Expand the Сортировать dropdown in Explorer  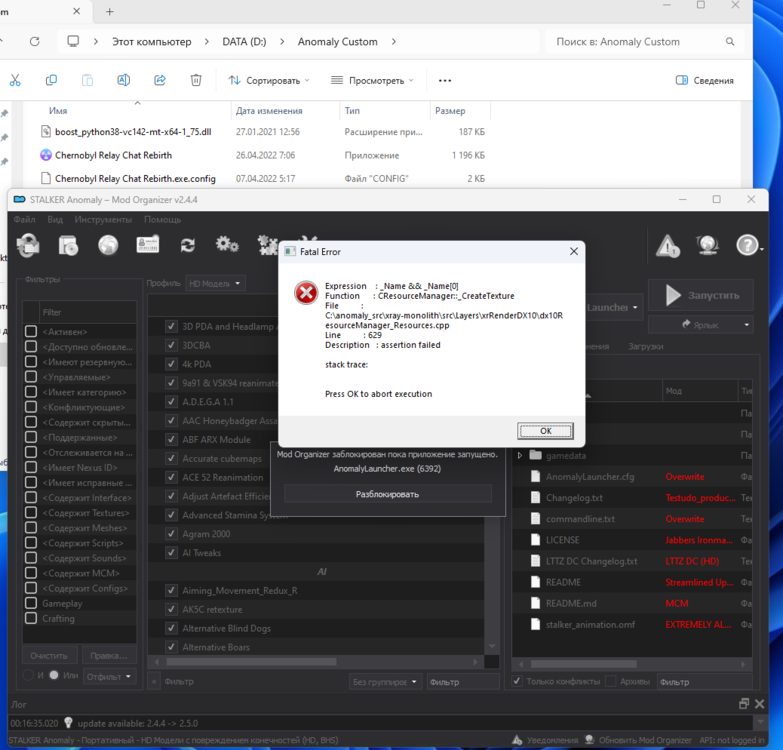click(x=269, y=80)
